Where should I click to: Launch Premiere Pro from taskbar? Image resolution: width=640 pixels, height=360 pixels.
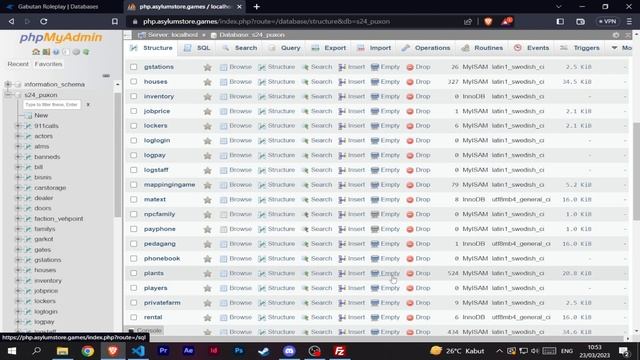[x=163, y=351]
